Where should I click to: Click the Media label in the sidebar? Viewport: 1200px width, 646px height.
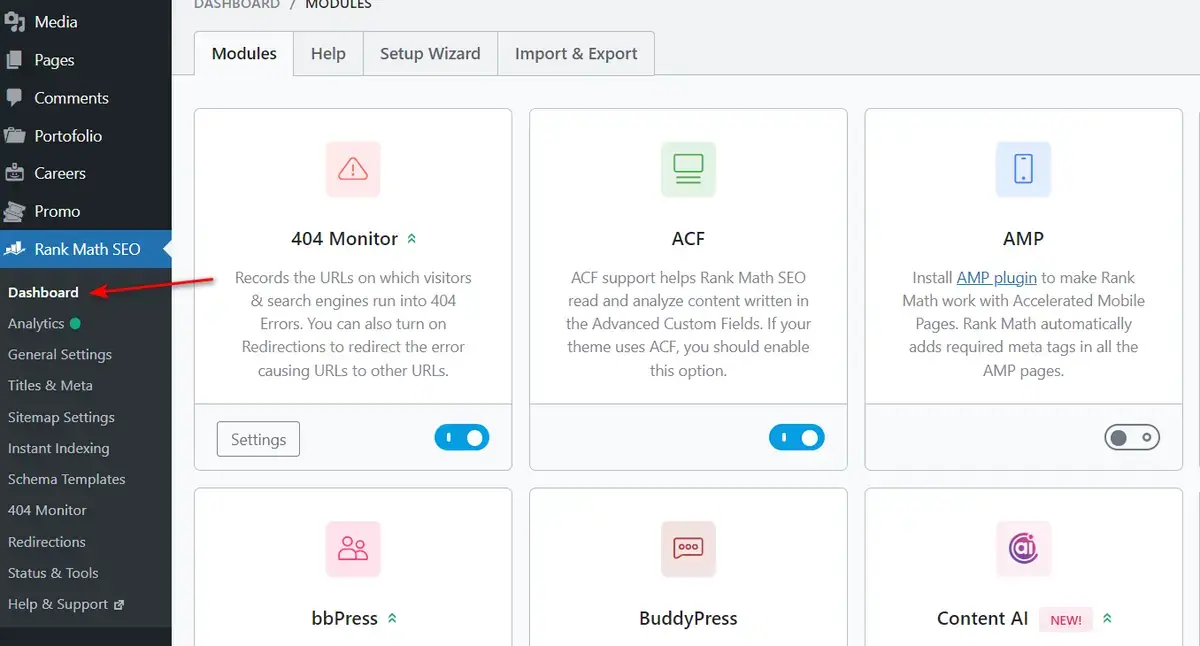[x=56, y=22]
